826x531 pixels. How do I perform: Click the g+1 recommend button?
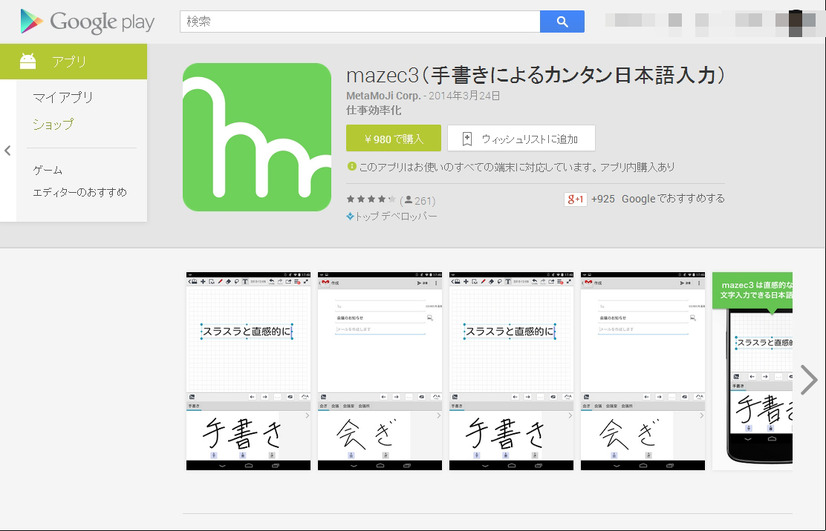coord(575,199)
